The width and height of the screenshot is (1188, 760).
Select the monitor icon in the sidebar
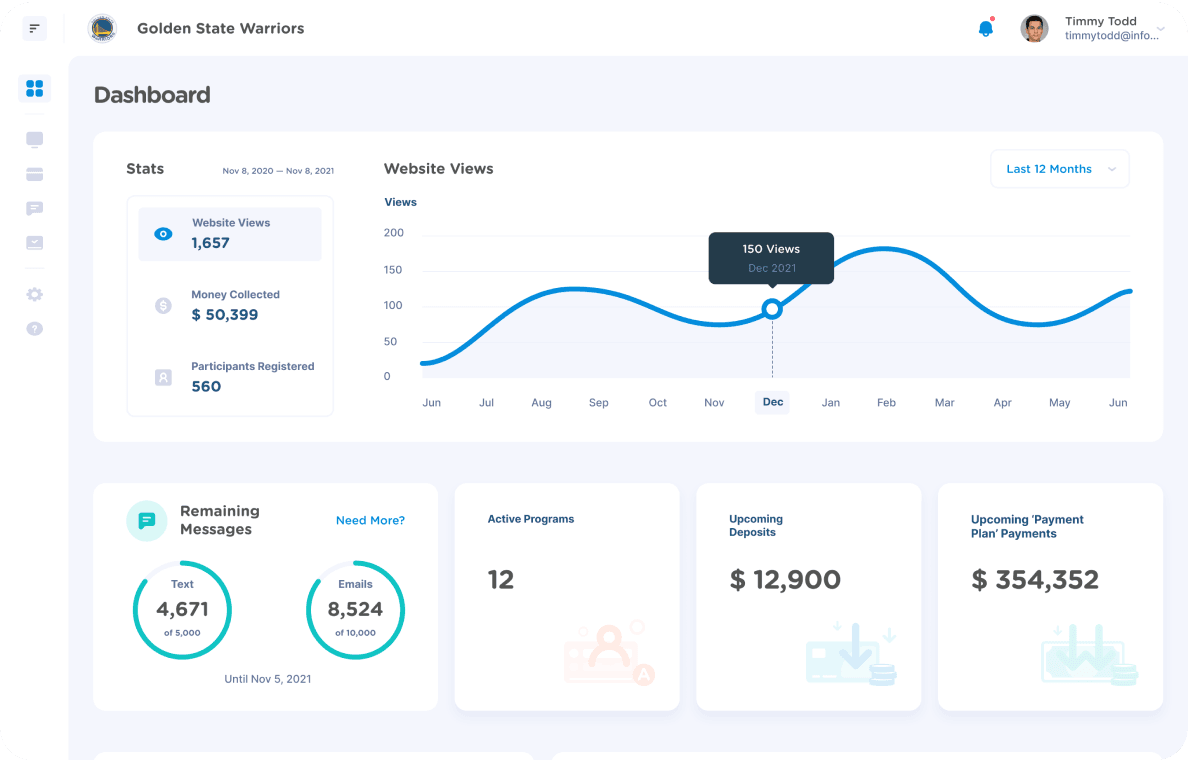(x=34, y=139)
